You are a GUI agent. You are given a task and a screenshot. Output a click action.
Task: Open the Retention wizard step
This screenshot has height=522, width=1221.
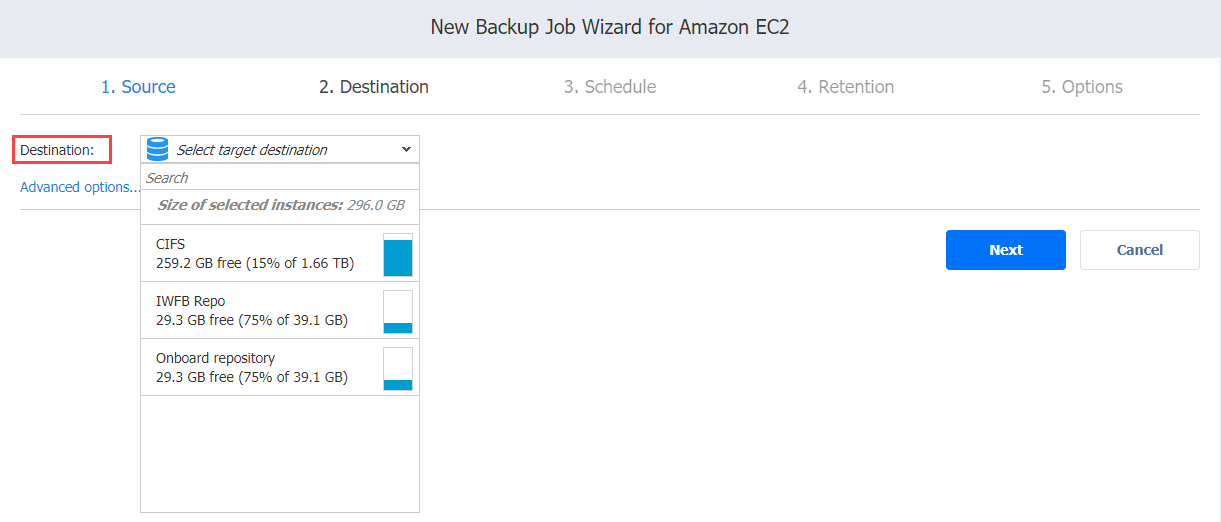[846, 87]
